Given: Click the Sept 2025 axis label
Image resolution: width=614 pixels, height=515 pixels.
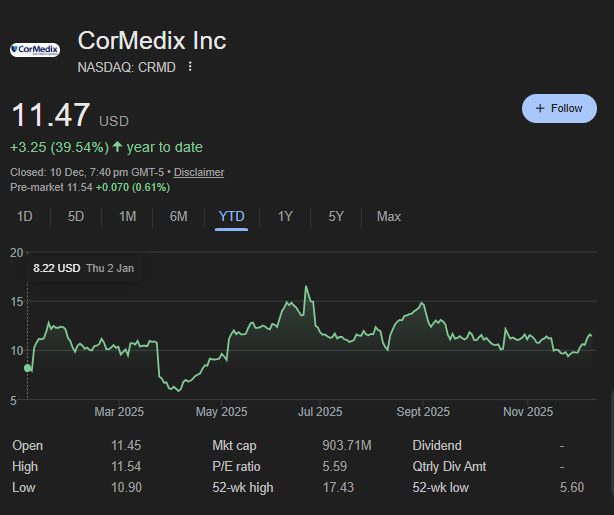Looking at the screenshot, I should point(423,412).
